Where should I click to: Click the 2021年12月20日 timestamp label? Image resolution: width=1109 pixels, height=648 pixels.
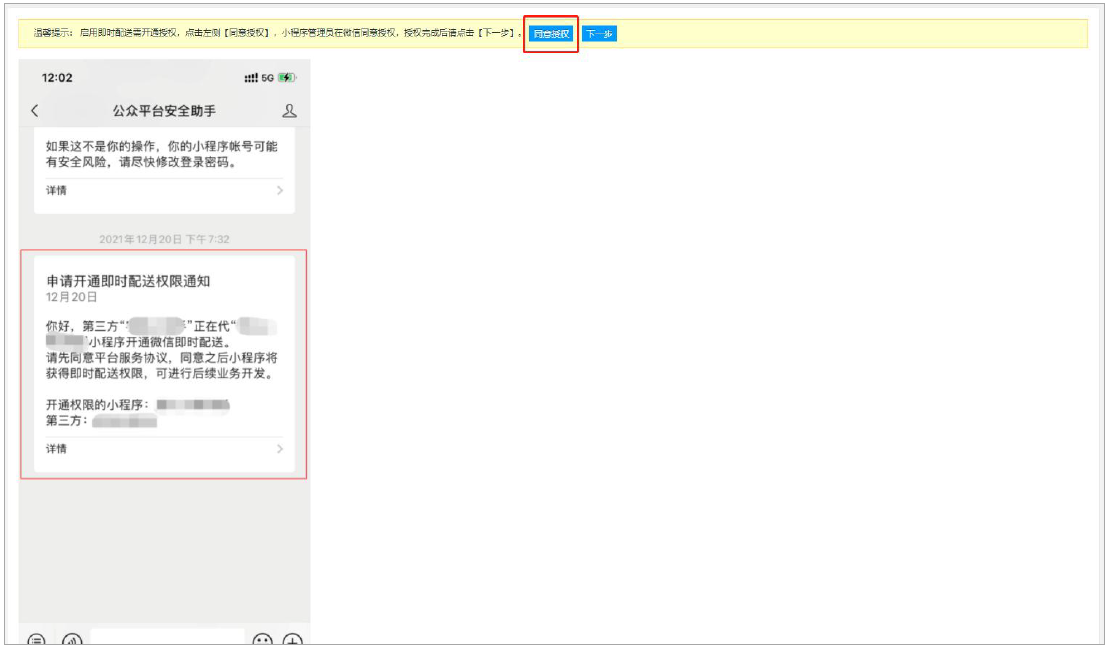[x=164, y=240]
